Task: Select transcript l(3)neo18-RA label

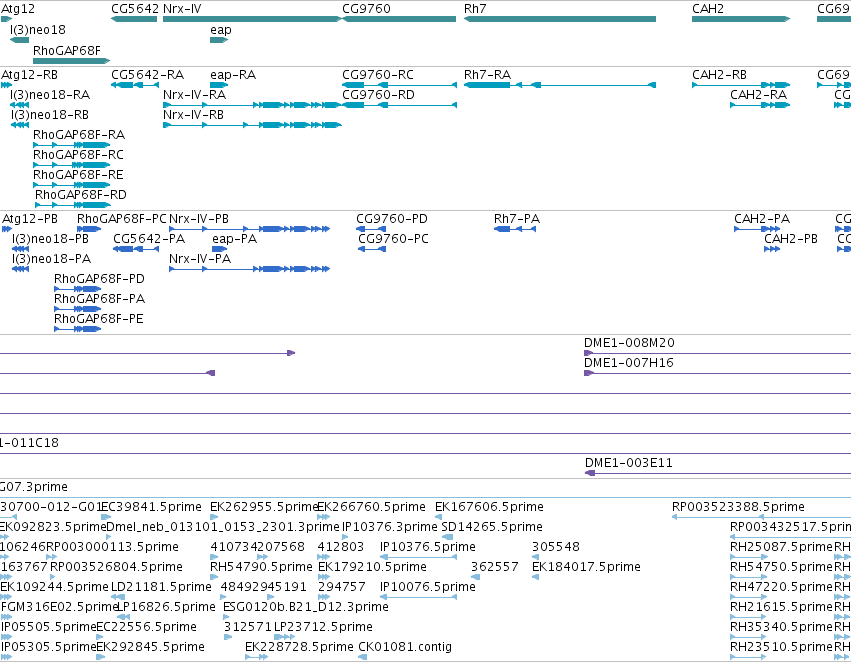Action: (50, 95)
